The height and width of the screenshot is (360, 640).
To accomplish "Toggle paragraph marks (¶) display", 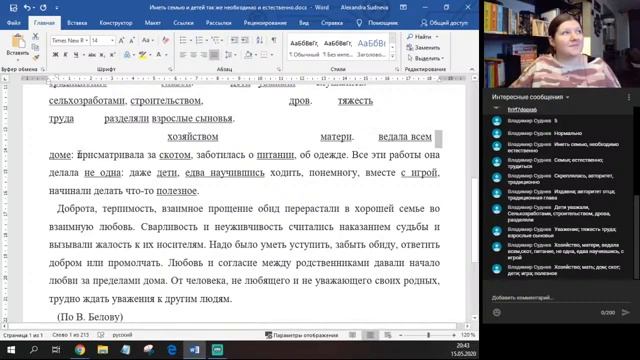I will point(274,40).
